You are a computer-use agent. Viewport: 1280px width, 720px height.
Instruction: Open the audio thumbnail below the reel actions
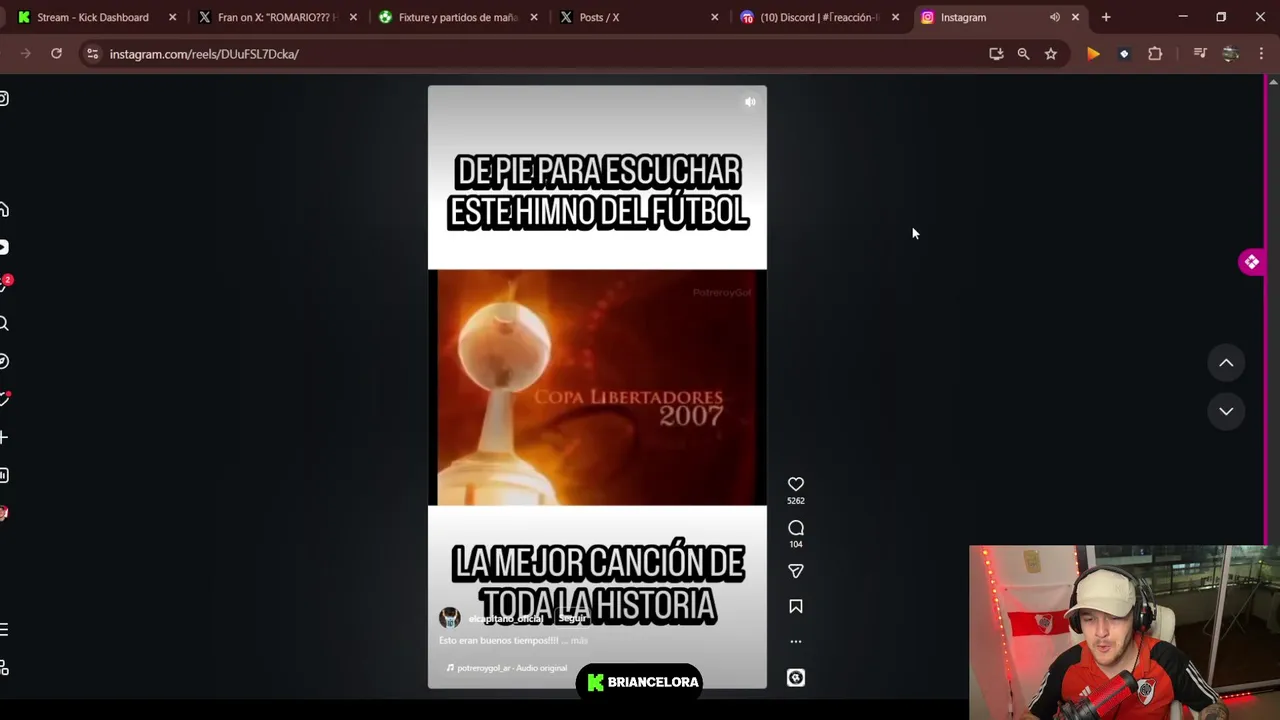coord(796,678)
